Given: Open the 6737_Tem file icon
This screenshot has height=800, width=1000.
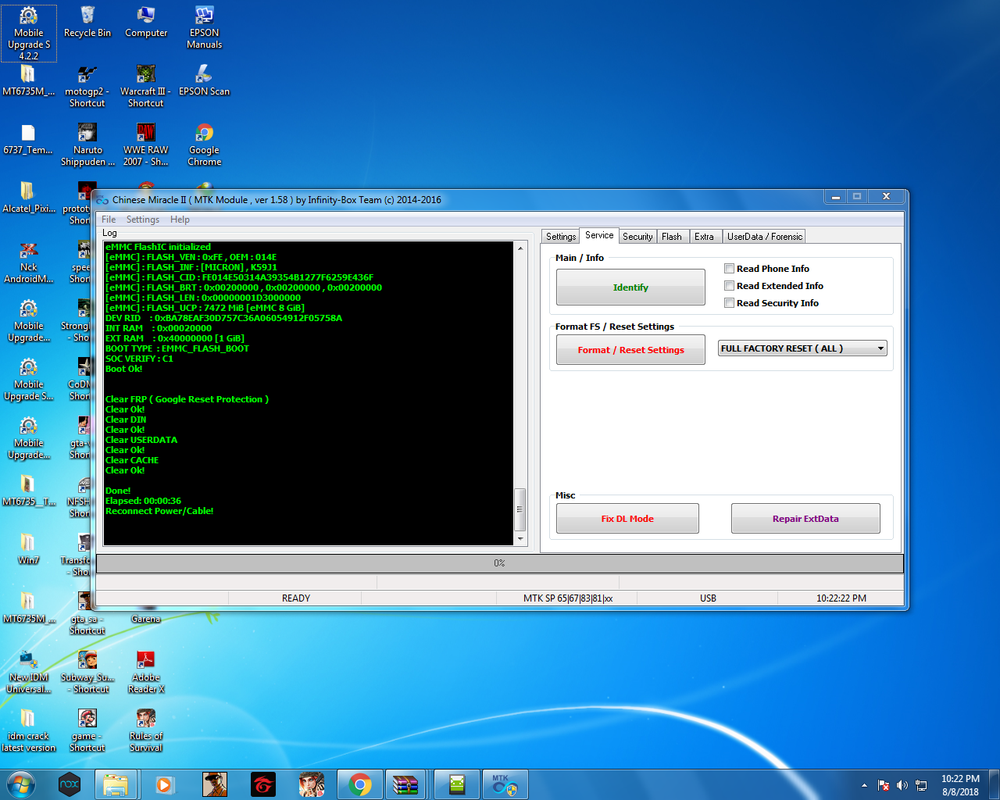Looking at the screenshot, I should coord(28,140).
